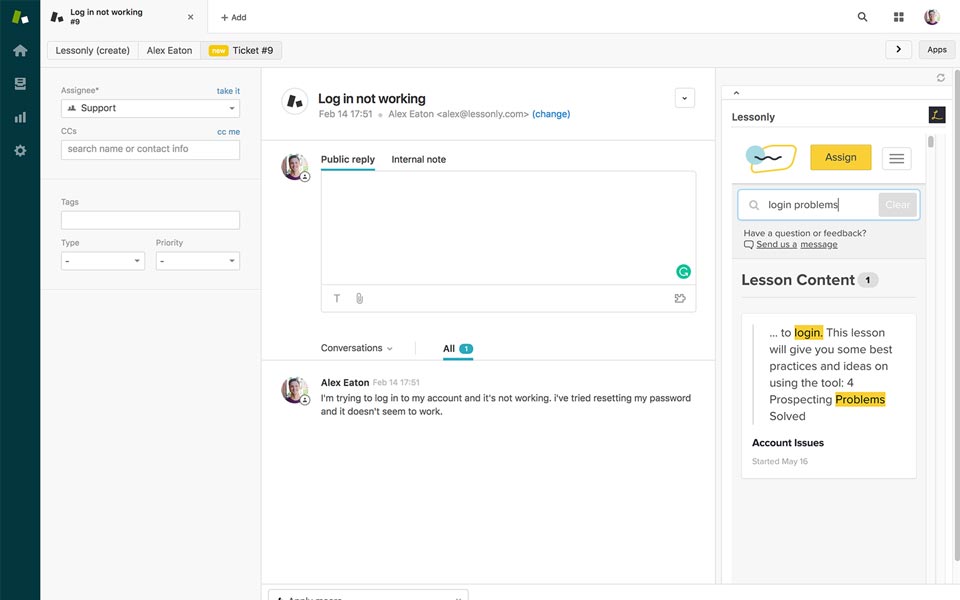Click the Lessonly app logo icon

[x=937, y=114]
